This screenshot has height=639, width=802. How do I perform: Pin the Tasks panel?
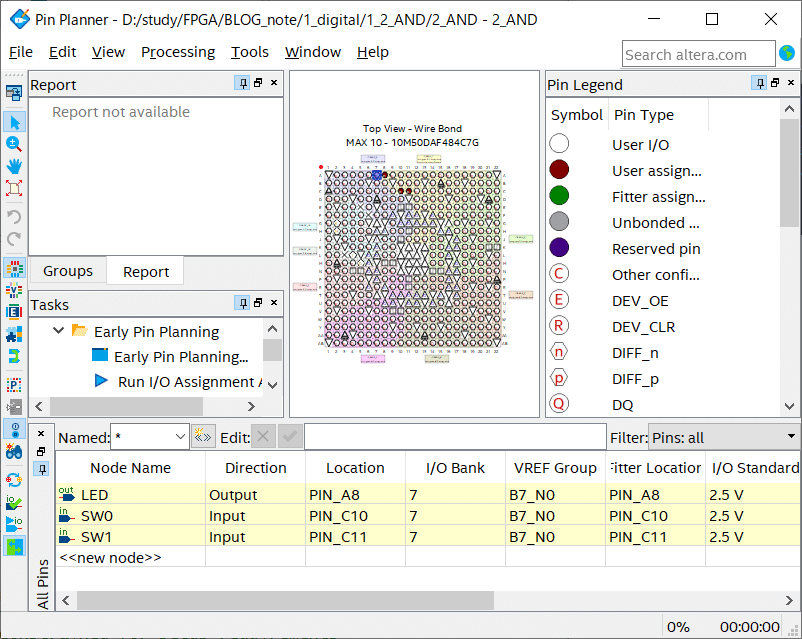point(242,303)
